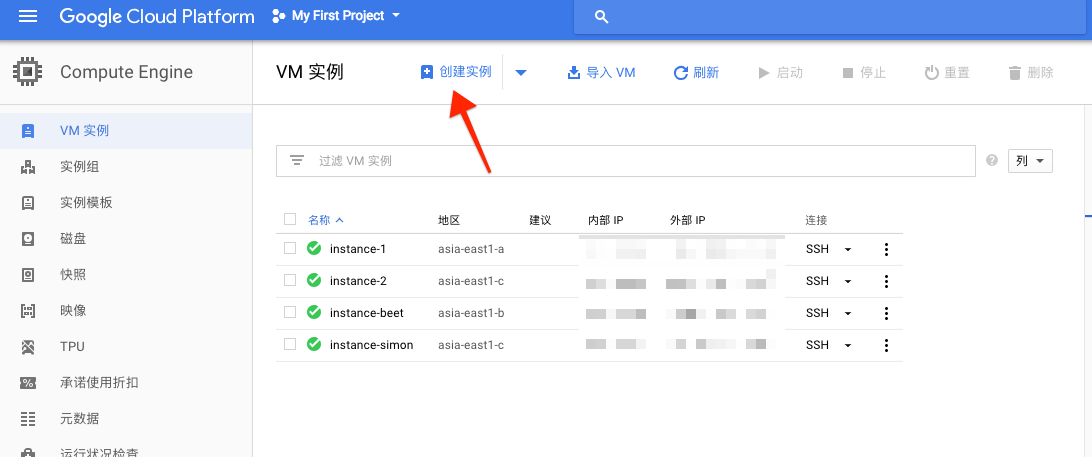Screen dimensions: 1092x457
Task: Click the top search bar
Action: tap(832, 17)
